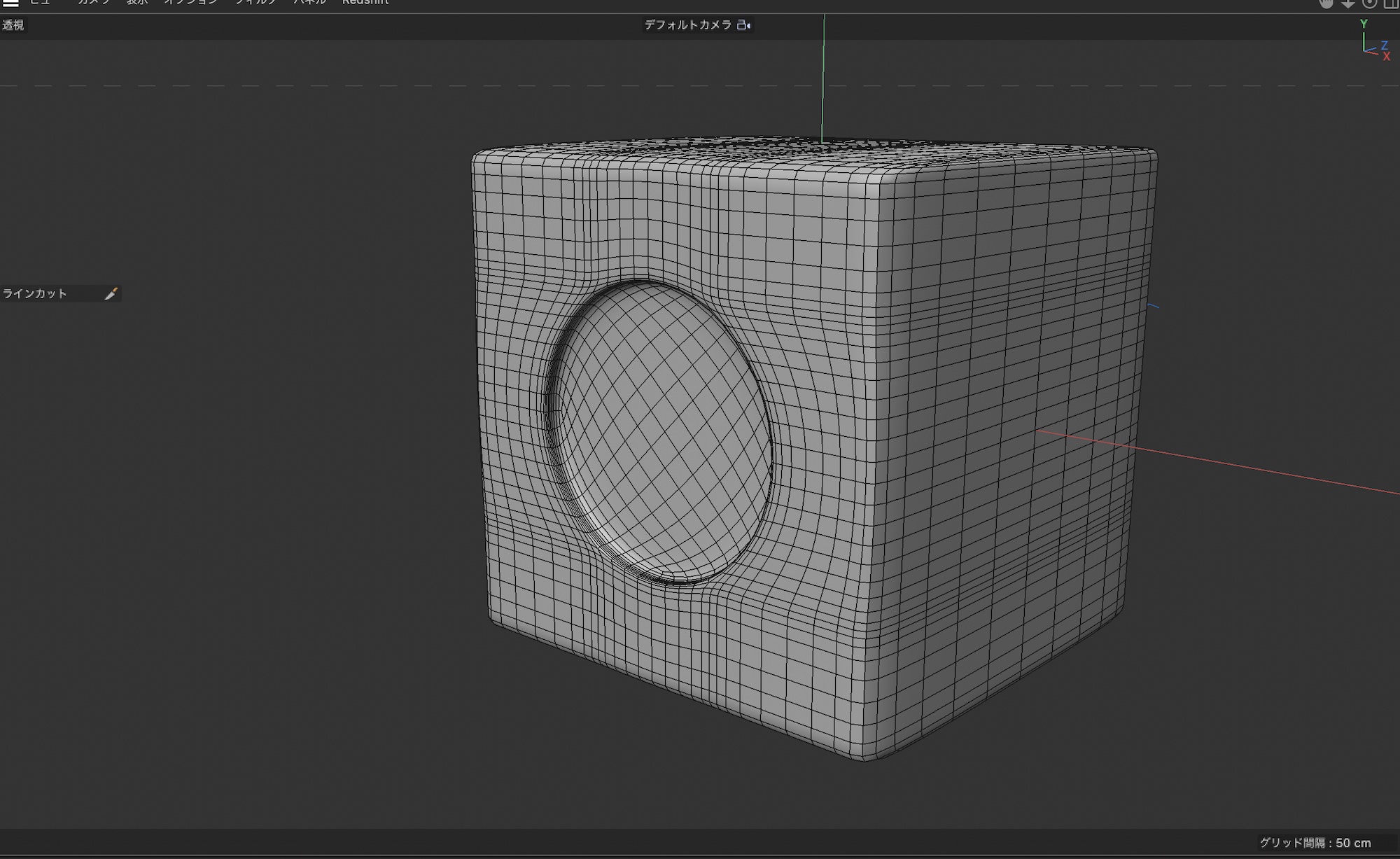Open the Redshift menu
This screenshot has height=859, width=1400.
tap(365, 3)
